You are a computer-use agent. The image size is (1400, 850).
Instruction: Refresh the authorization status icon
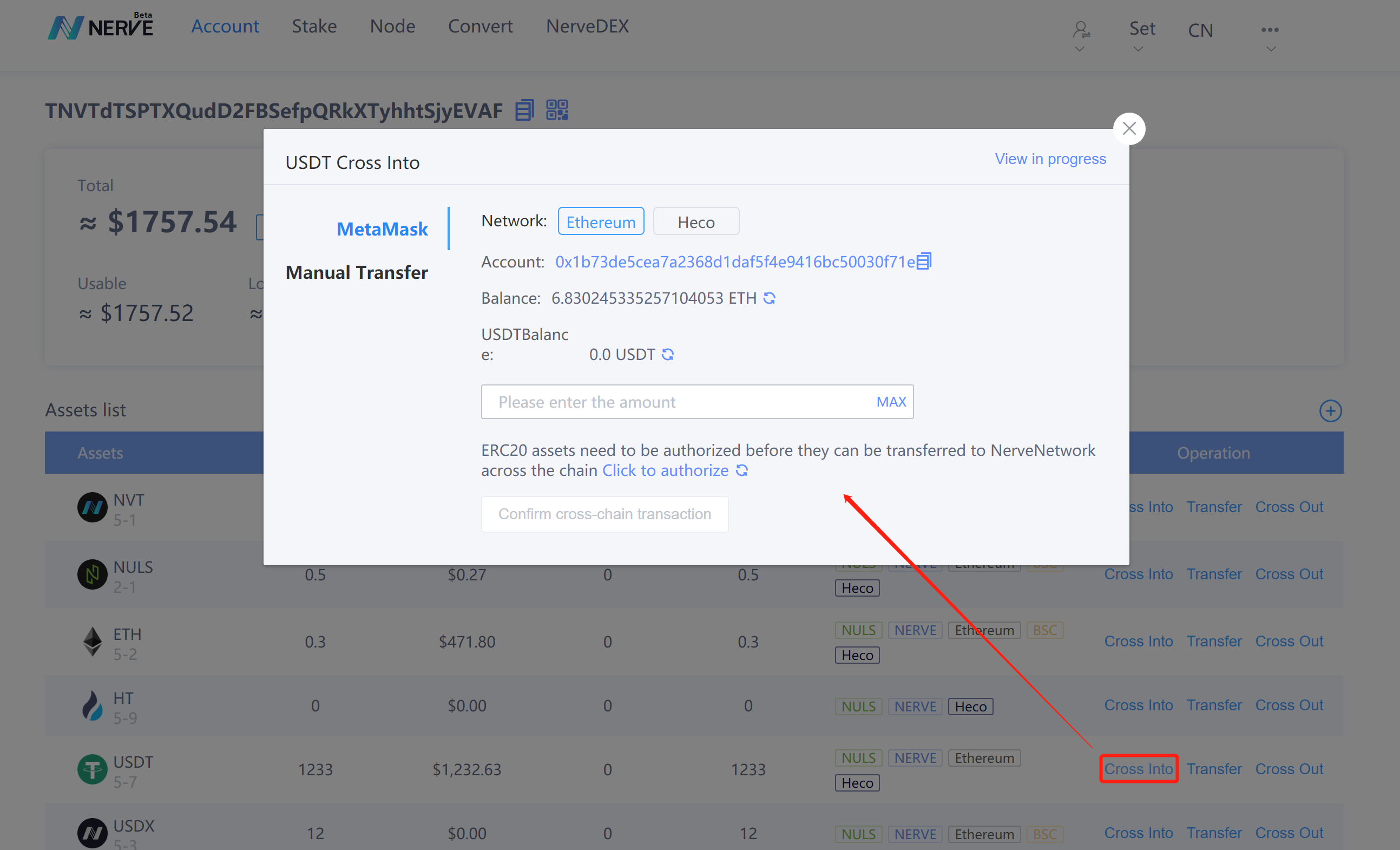click(742, 470)
